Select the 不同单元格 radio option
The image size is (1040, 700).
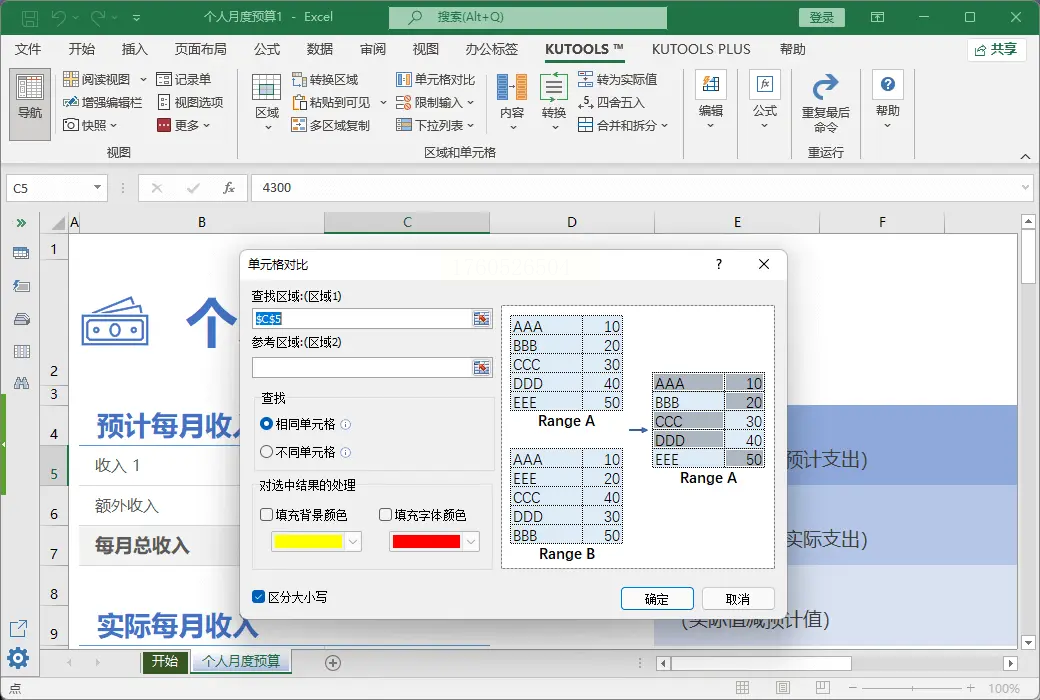pos(267,452)
